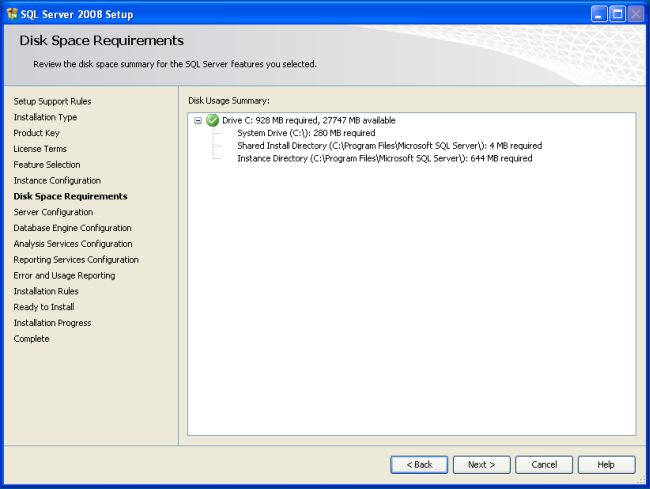Minimize the setup window

point(598,15)
